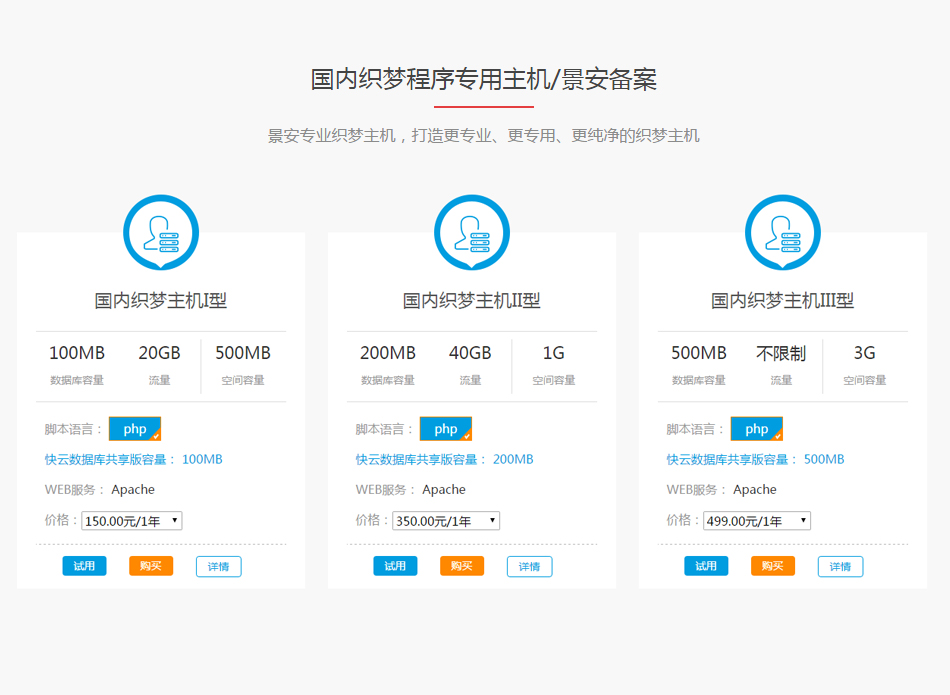Toggle php script option for 主机II型
Image resolution: width=950 pixels, height=695 pixels.
coord(446,429)
